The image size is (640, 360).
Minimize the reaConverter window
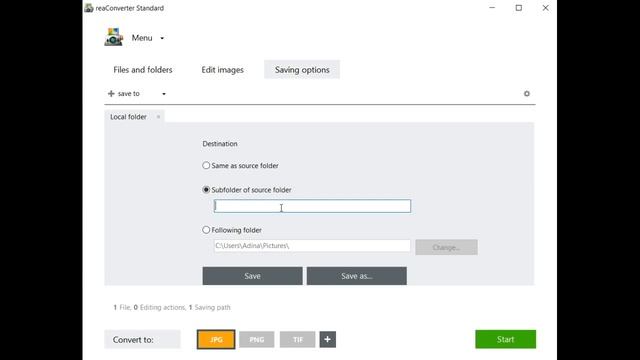(x=492, y=8)
